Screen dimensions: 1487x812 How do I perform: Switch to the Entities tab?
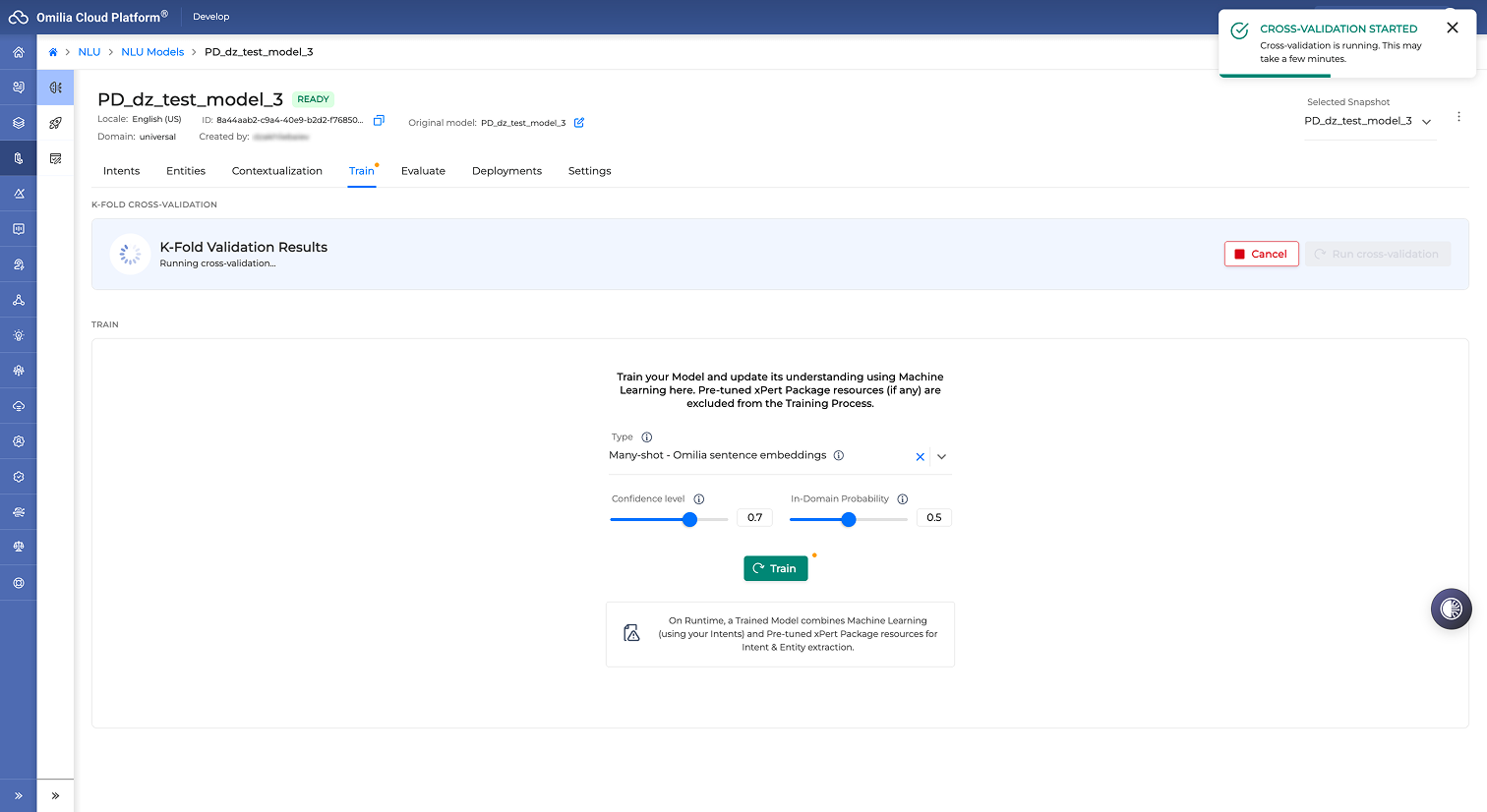point(186,171)
